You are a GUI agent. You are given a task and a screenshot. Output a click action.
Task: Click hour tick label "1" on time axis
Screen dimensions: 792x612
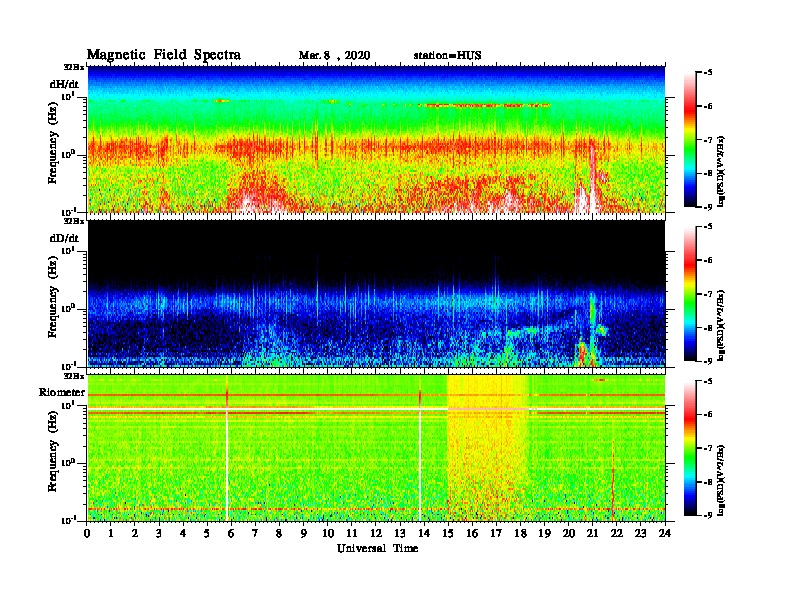tap(111, 533)
